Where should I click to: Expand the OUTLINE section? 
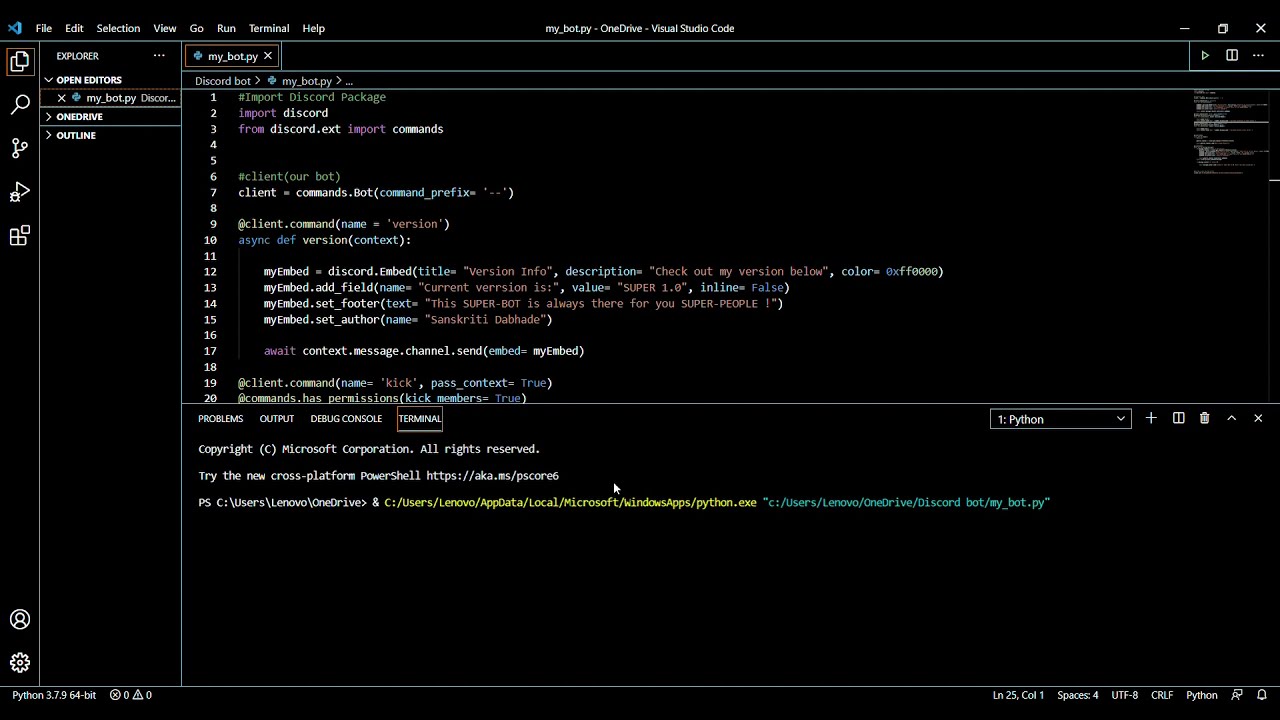(x=76, y=135)
